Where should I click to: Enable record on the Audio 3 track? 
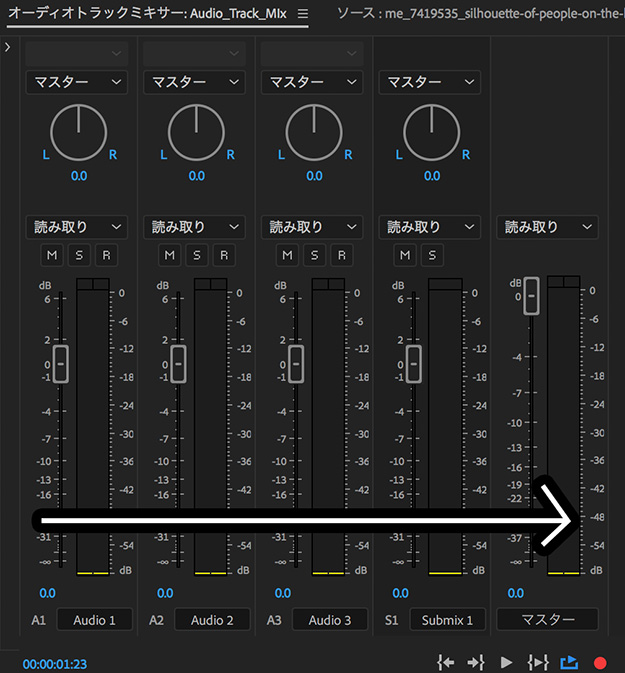point(343,255)
